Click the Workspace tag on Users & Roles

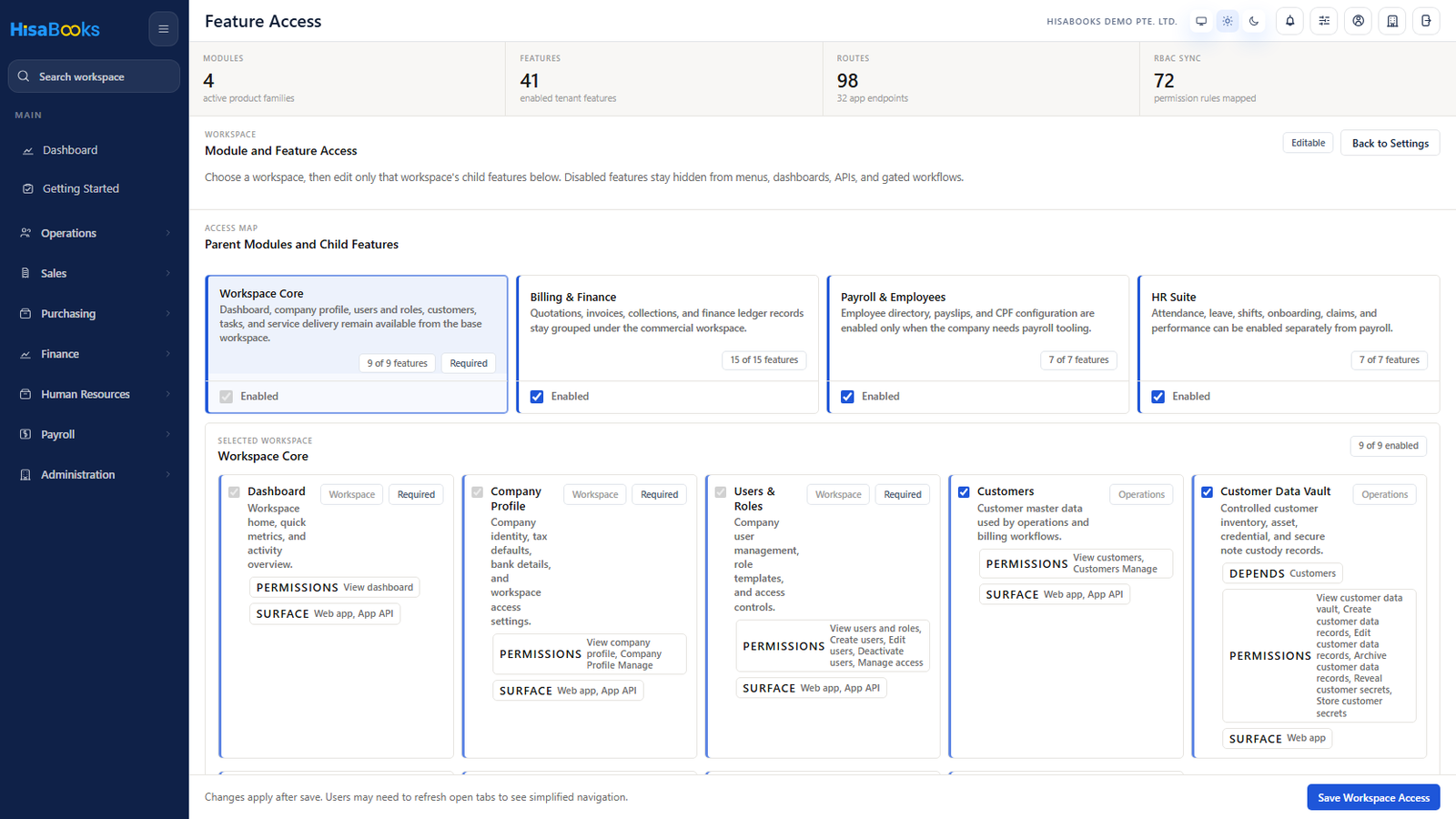[x=838, y=495]
